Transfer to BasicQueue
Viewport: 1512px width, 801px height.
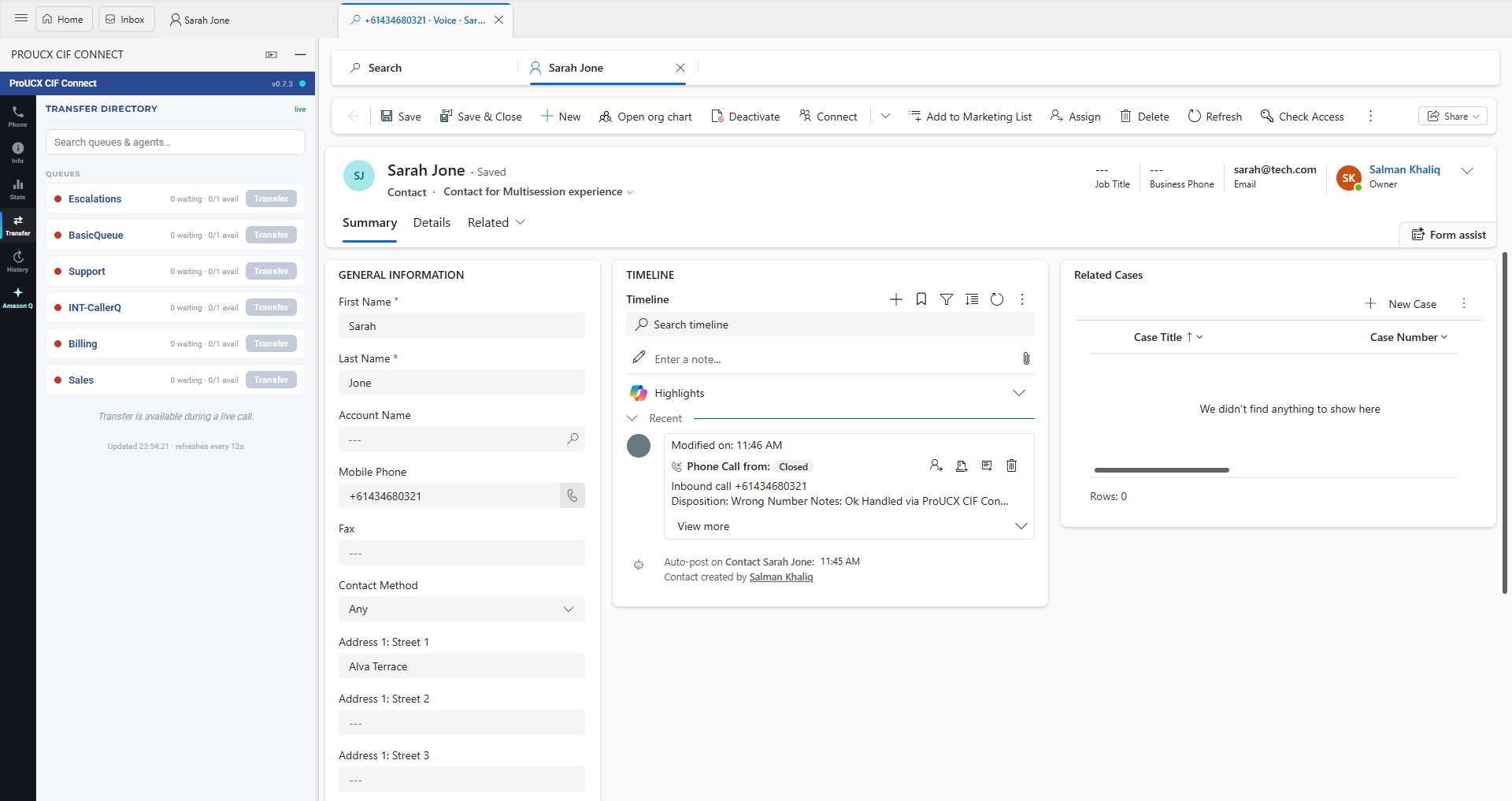(x=271, y=235)
